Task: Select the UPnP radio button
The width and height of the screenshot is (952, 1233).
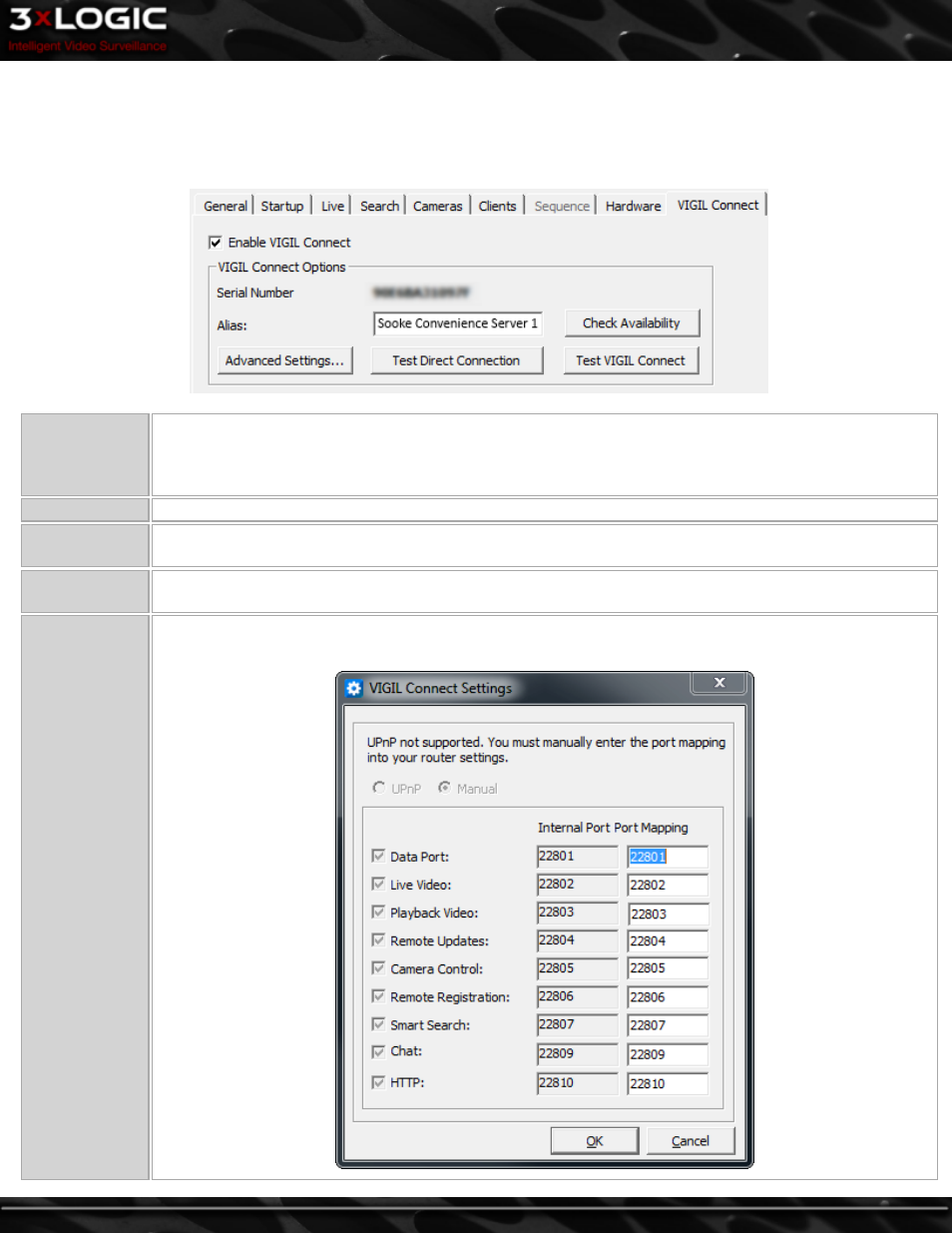Action: click(x=378, y=788)
